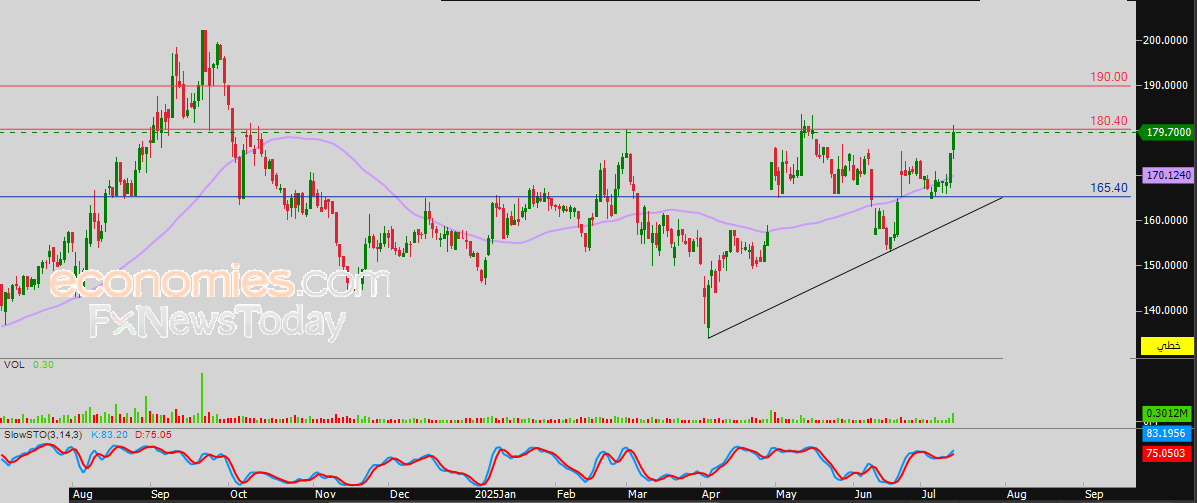1197x503 pixels.
Task: Select the 180.40 resistance level label
Action: (x=1108, y=121)
